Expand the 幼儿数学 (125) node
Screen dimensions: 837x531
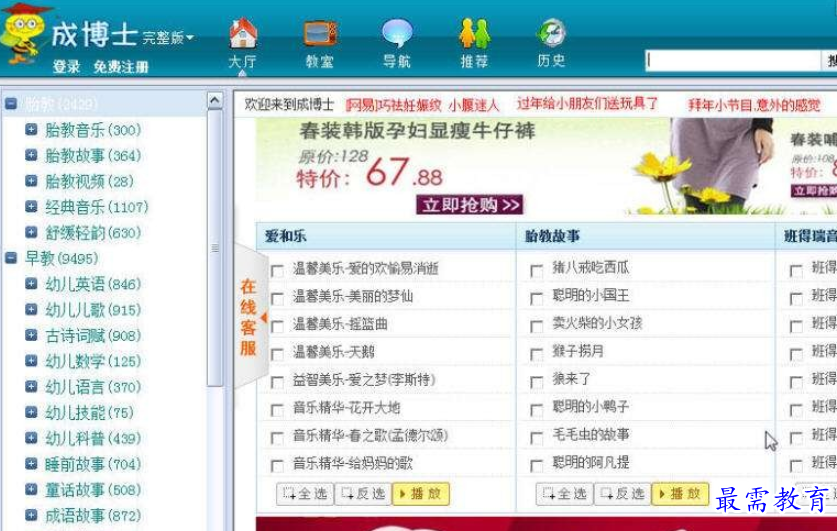(31, 361)
